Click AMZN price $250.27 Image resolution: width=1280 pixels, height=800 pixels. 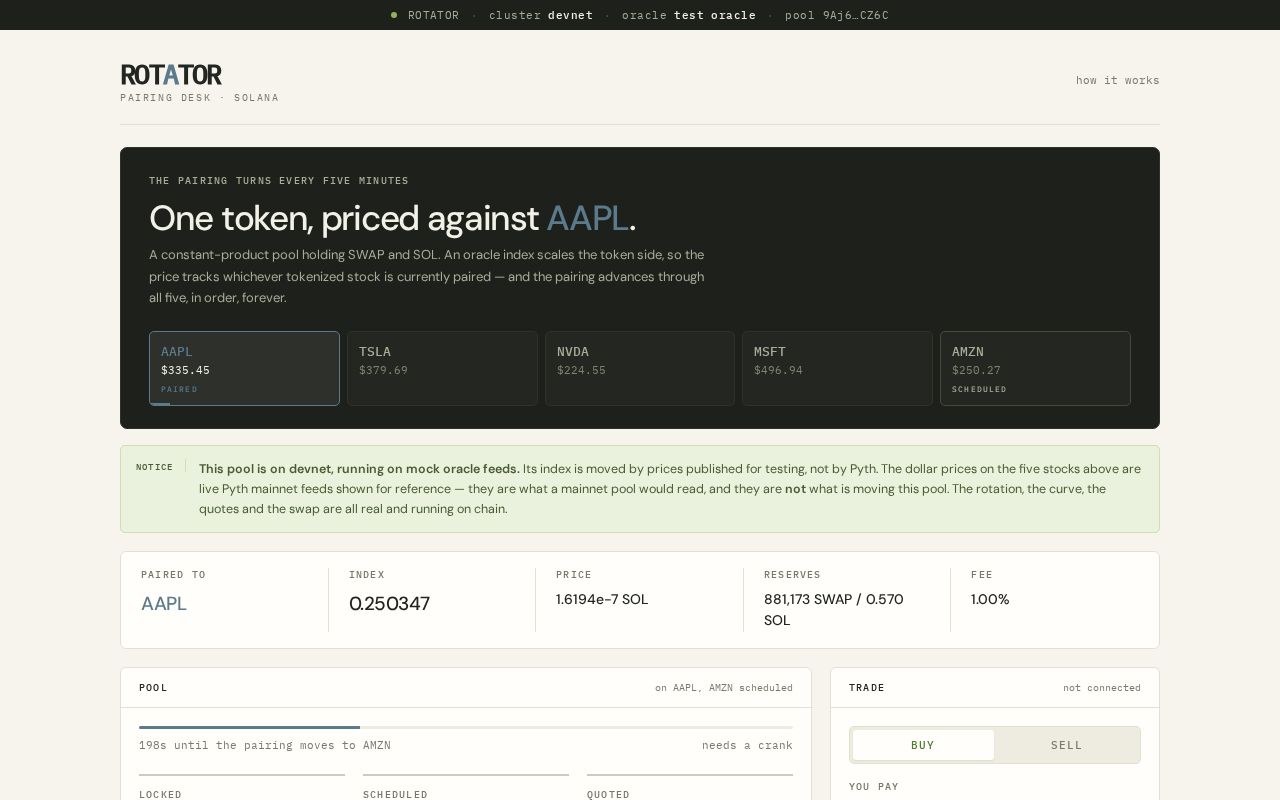(x=976, y=370)
